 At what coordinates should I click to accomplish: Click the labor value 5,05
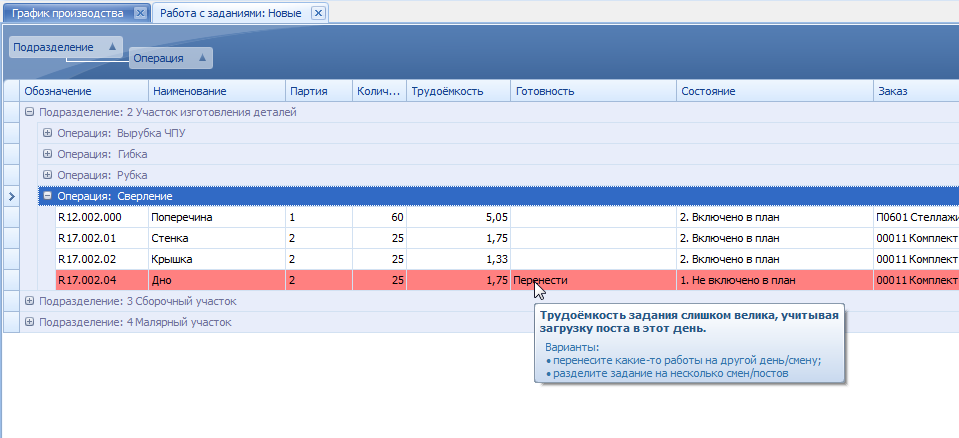pyautogui.click(x=458, y=217)
